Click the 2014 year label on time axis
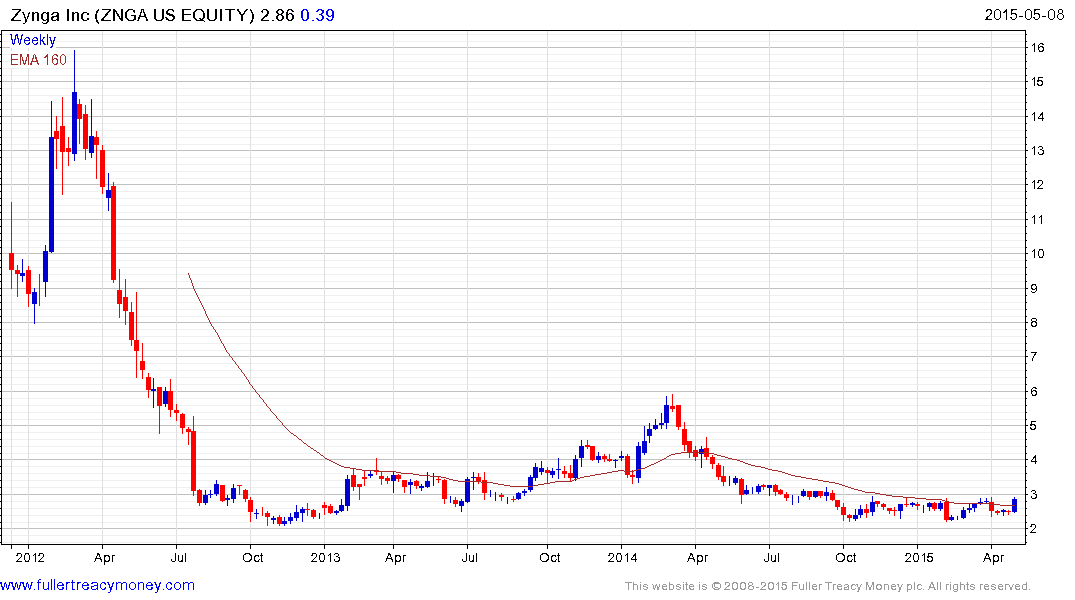Viewport: 1075px width, 600px height. pos(622,557)
